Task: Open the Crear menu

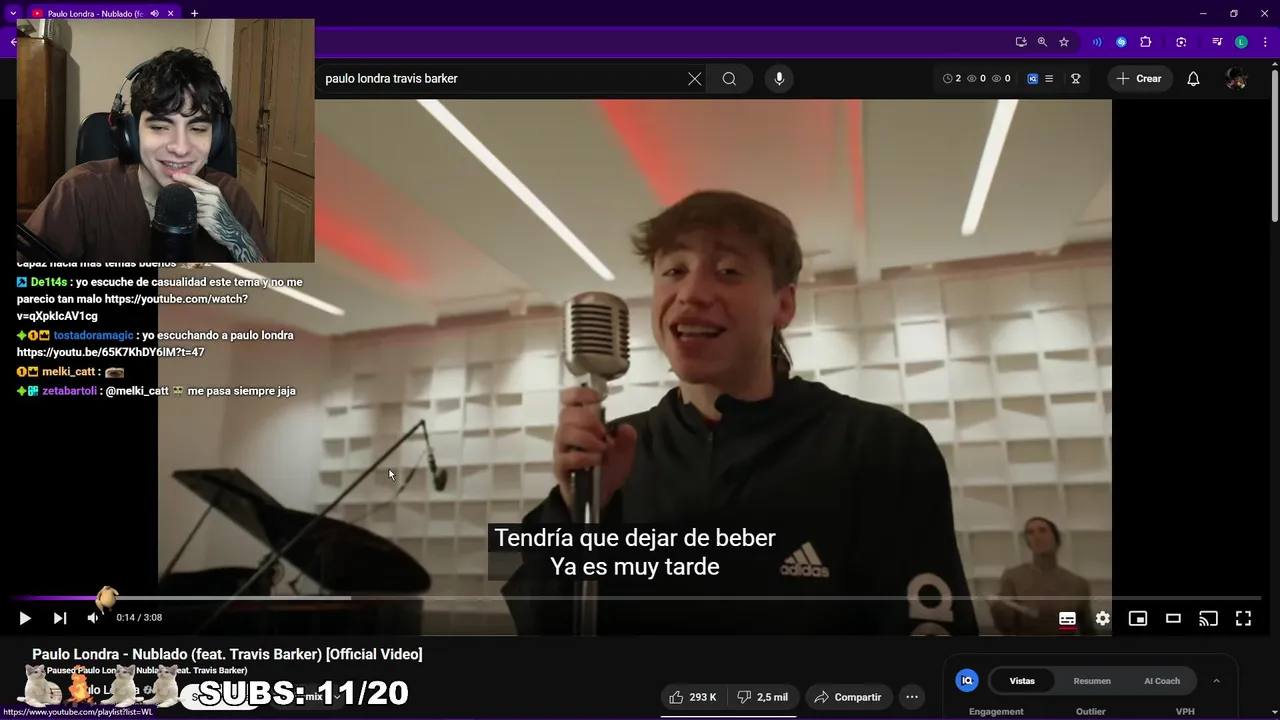Action: click(1139, 79)
